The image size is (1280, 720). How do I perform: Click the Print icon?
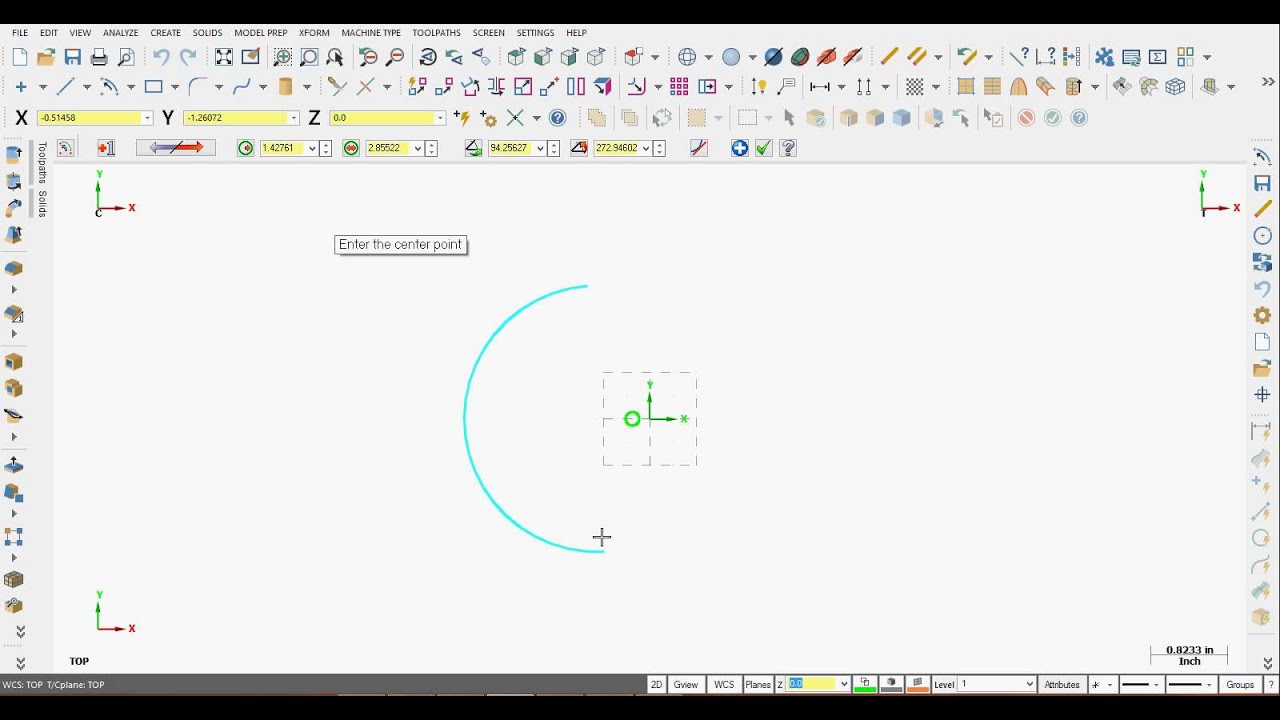(99, 57)
